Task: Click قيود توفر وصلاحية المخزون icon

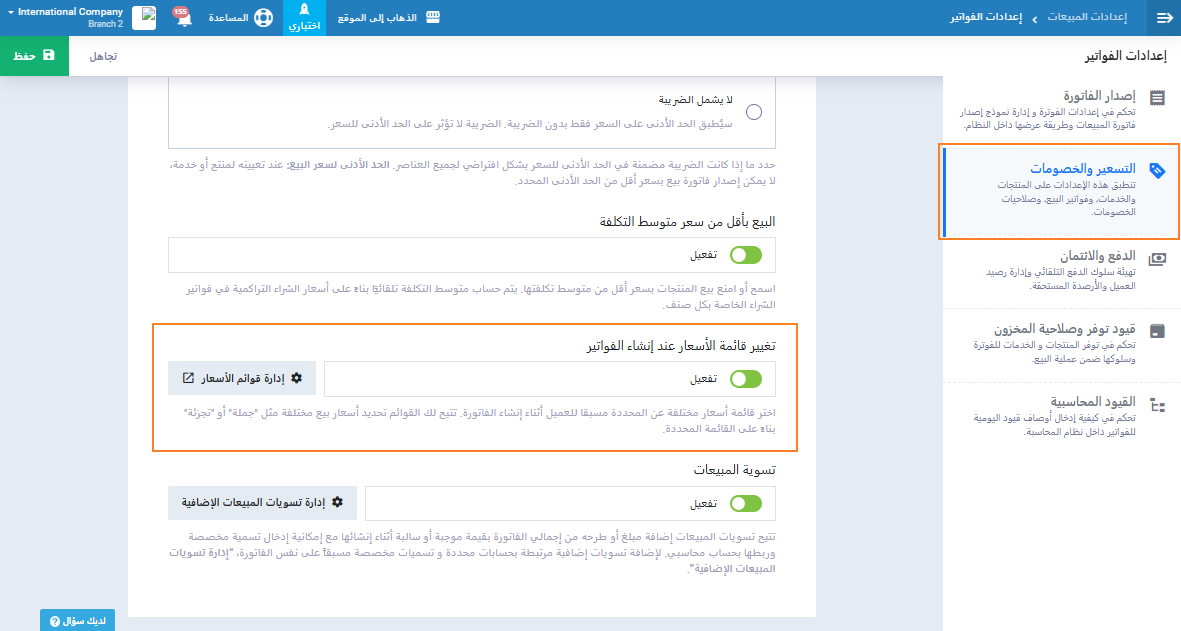Action: tap(1157, 332)
